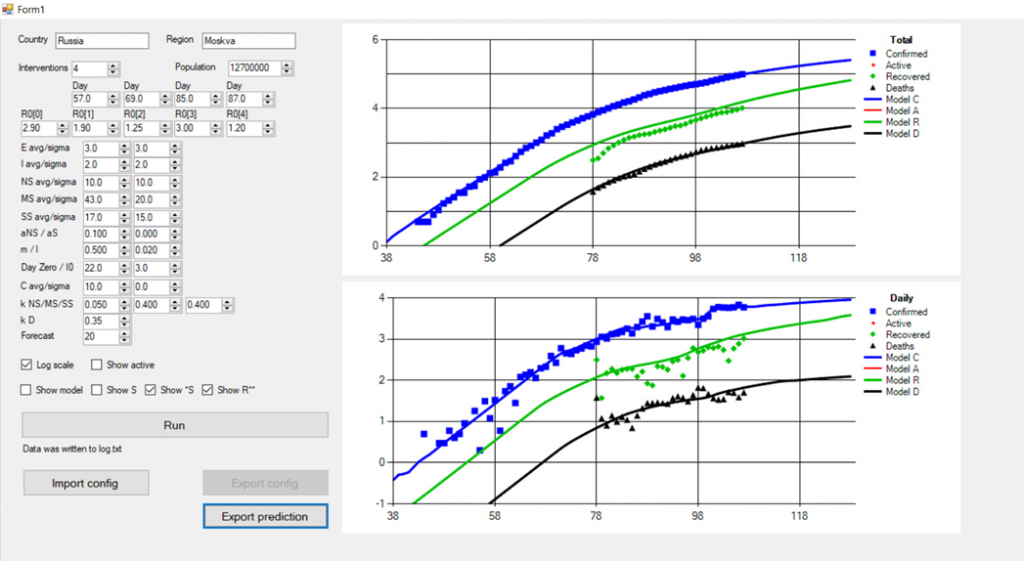Click the 'Data was written to log.txt' status text

pos(72,449)
